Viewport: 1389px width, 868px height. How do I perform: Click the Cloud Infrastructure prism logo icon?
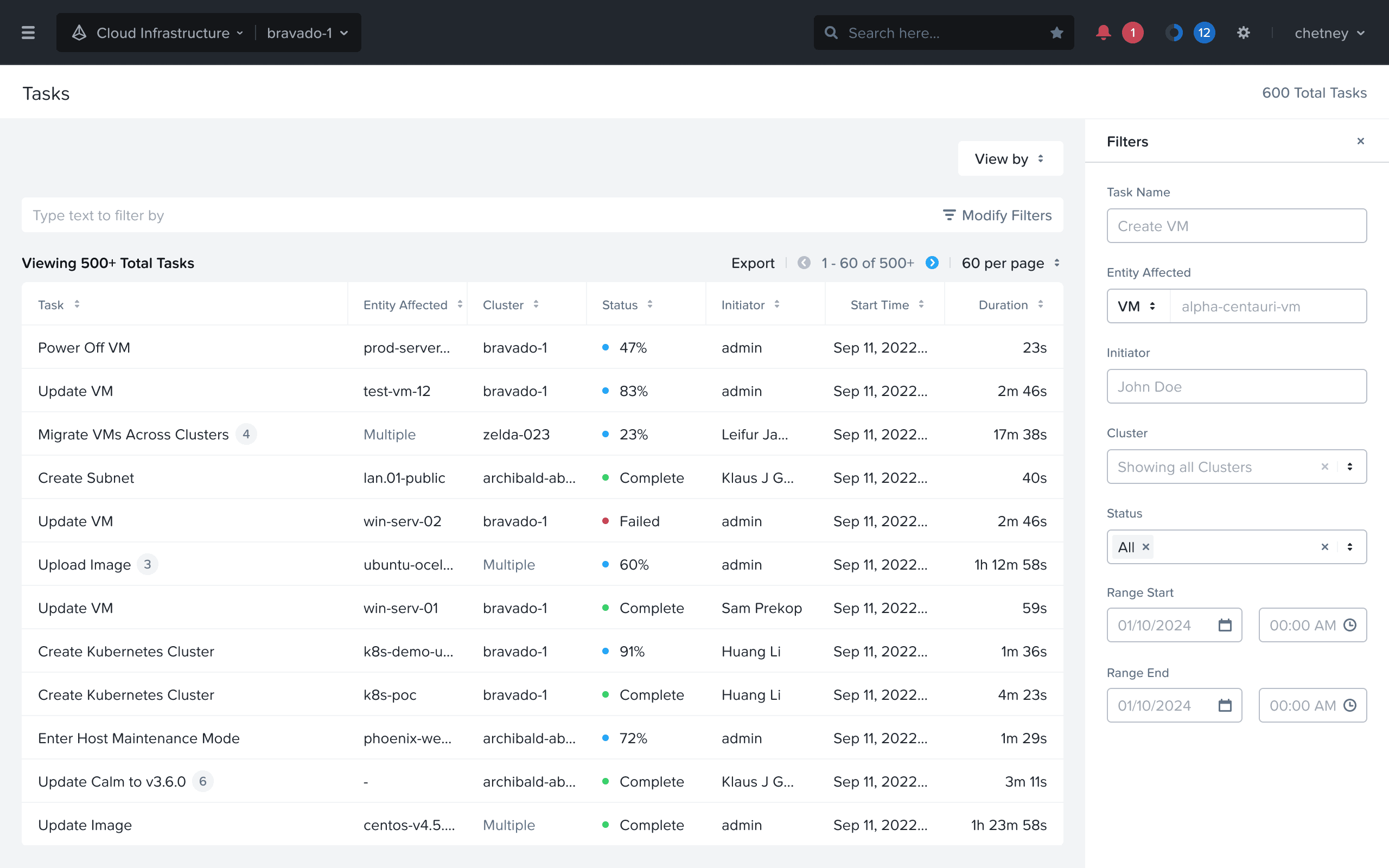pos(79,33)
